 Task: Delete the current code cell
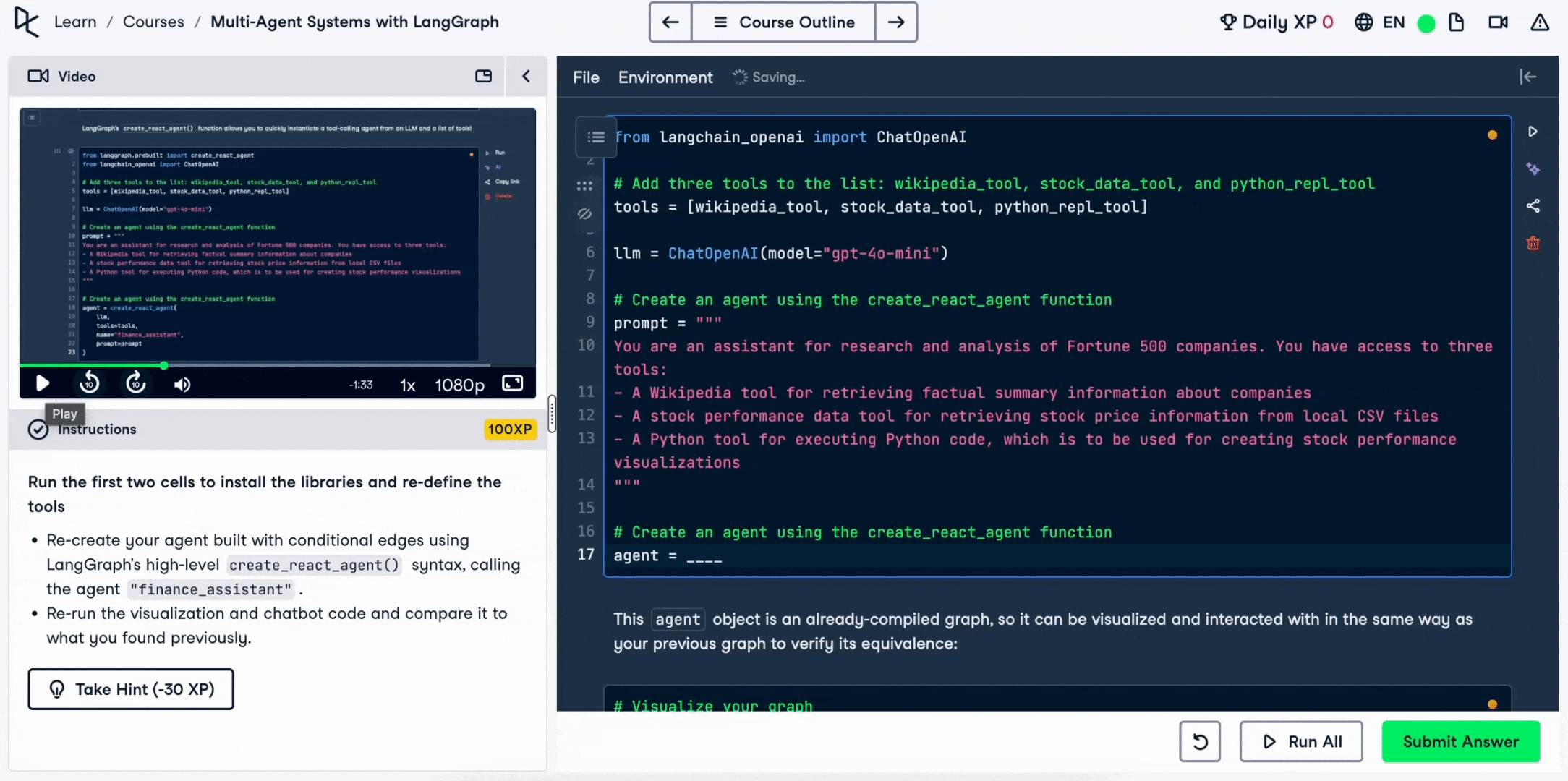point(1532,244)
